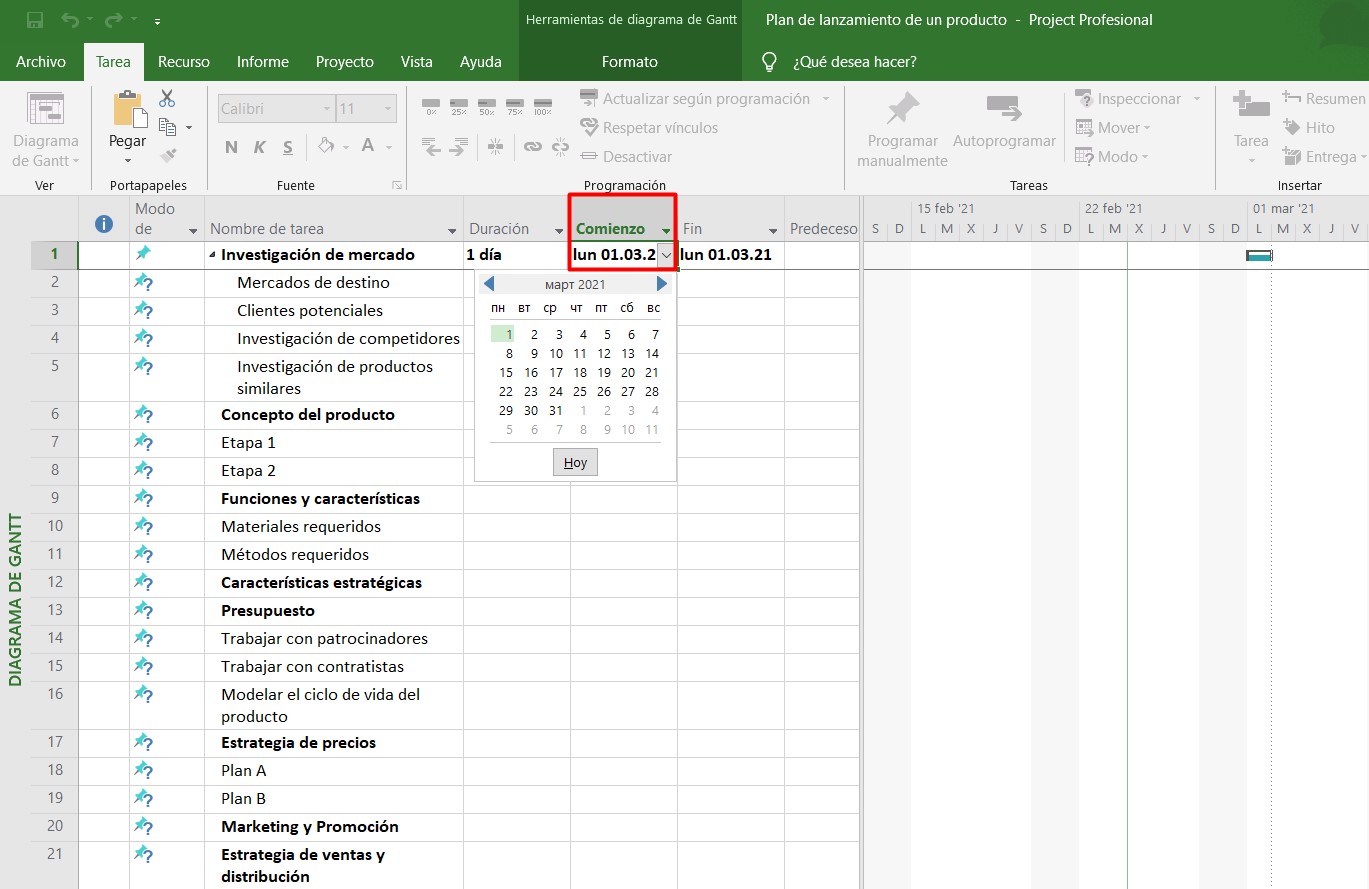The height and width of the screenshot is (889, 1369).
Task: Select day 17 in March calendar
Action: coord(556,373)
